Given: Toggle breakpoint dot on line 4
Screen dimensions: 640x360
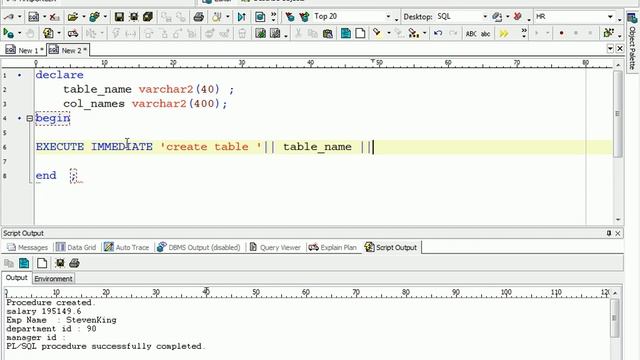Looking at the screenshot, I should [19, 118].
